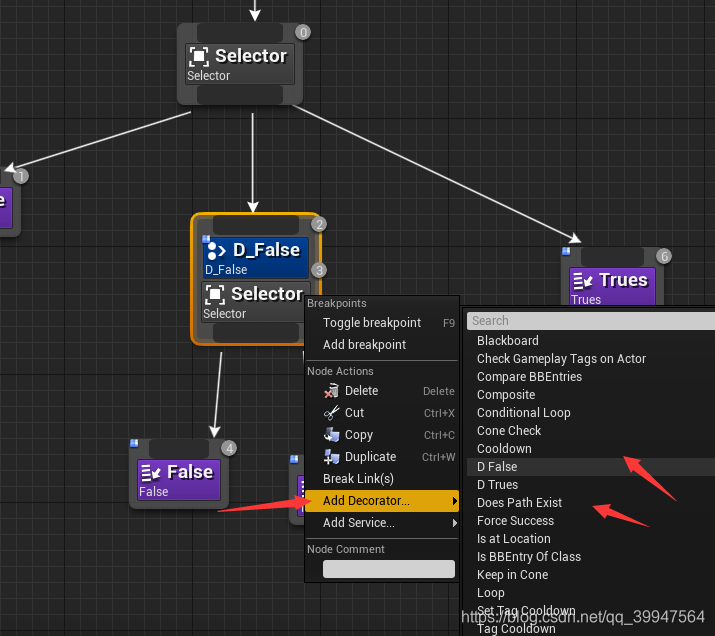Click the root Selector node icon
This screenshot has height=636, width=715.
199,57
